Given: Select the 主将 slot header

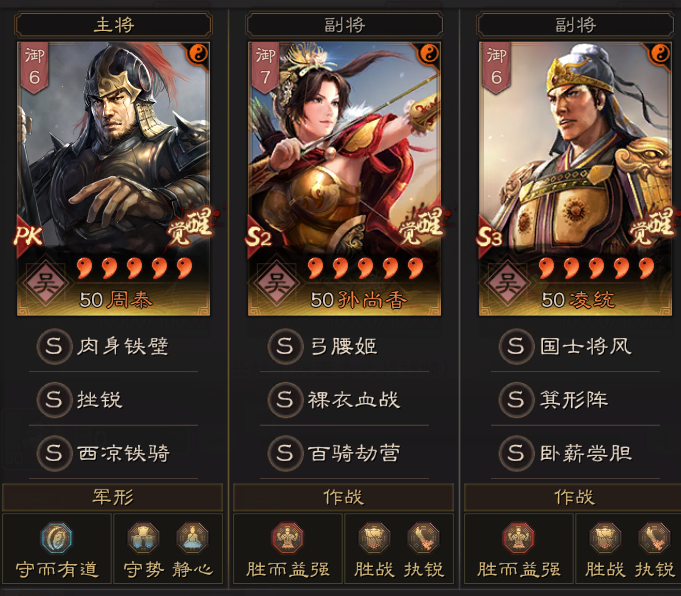Looking at the screenshot, I should tap(113, 25).
